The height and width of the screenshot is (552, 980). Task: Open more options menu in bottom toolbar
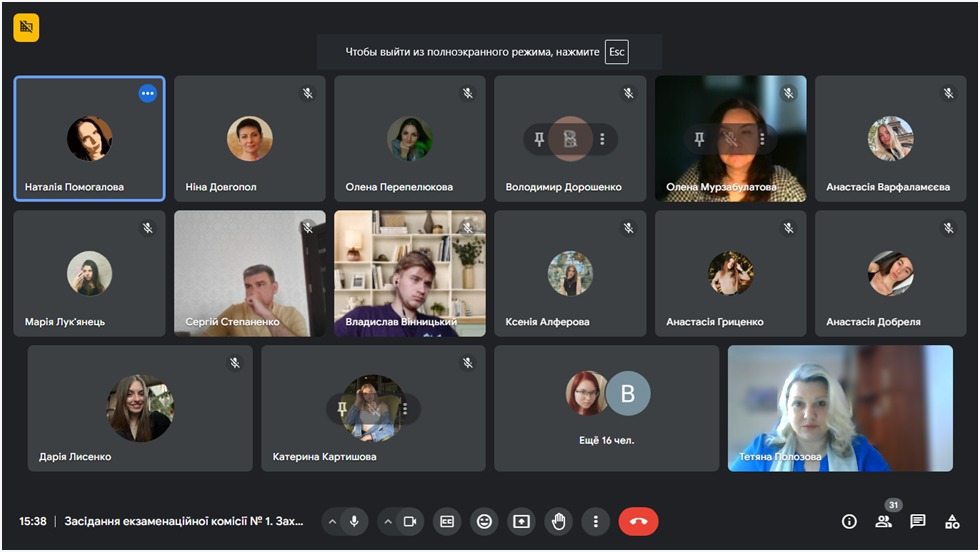(596, 521)
